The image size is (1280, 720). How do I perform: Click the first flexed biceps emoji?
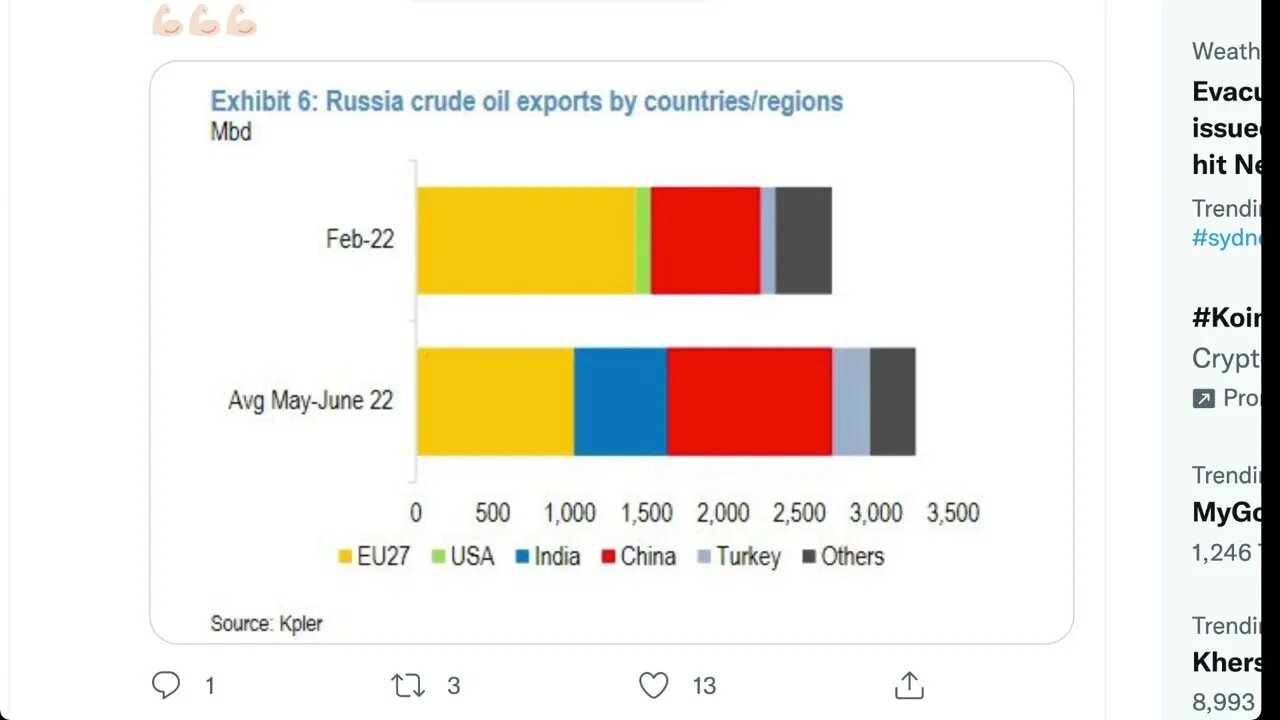click(x=167, y=21)
